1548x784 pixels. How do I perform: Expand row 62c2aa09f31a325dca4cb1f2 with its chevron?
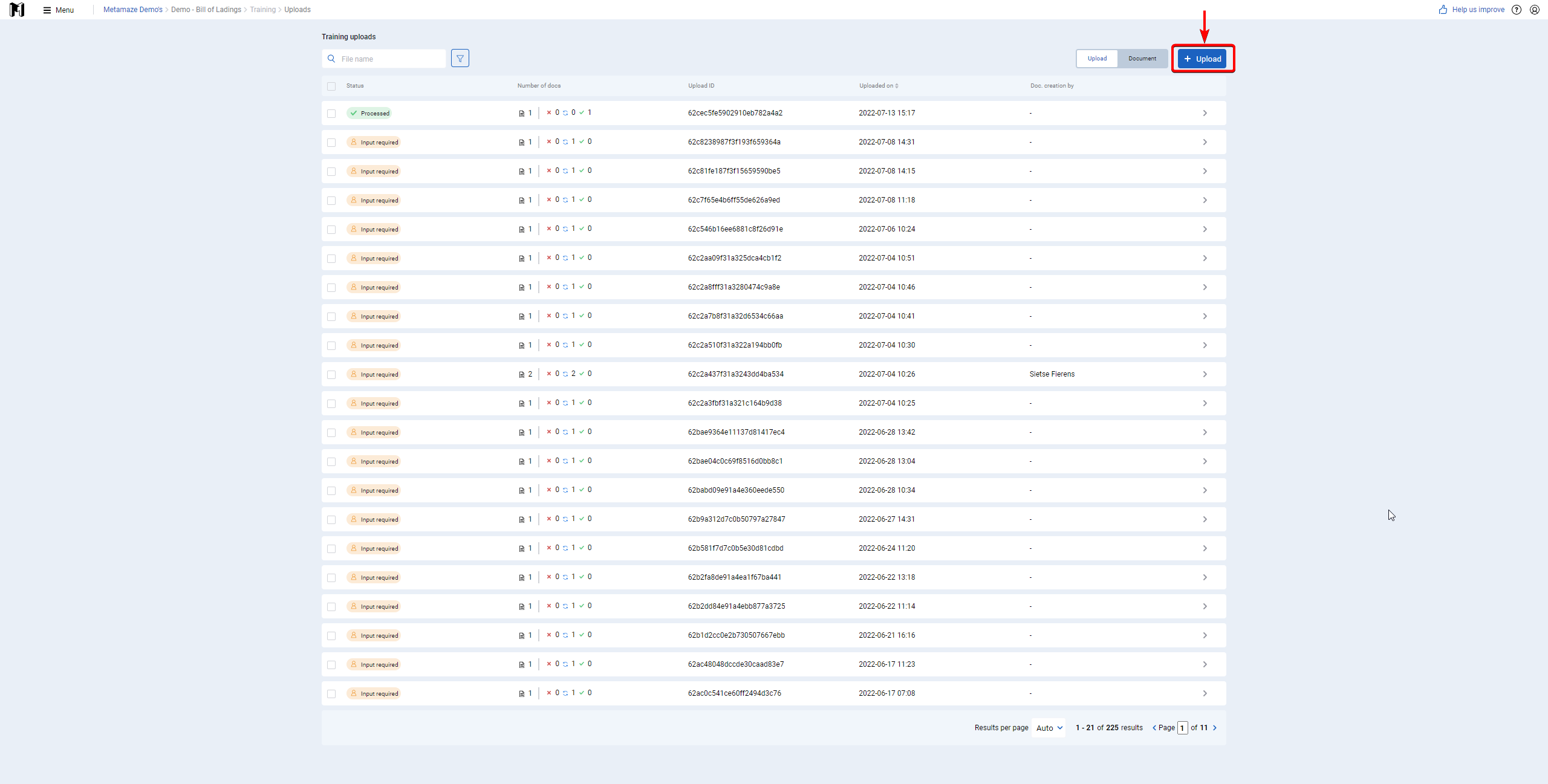[1205, 258]
